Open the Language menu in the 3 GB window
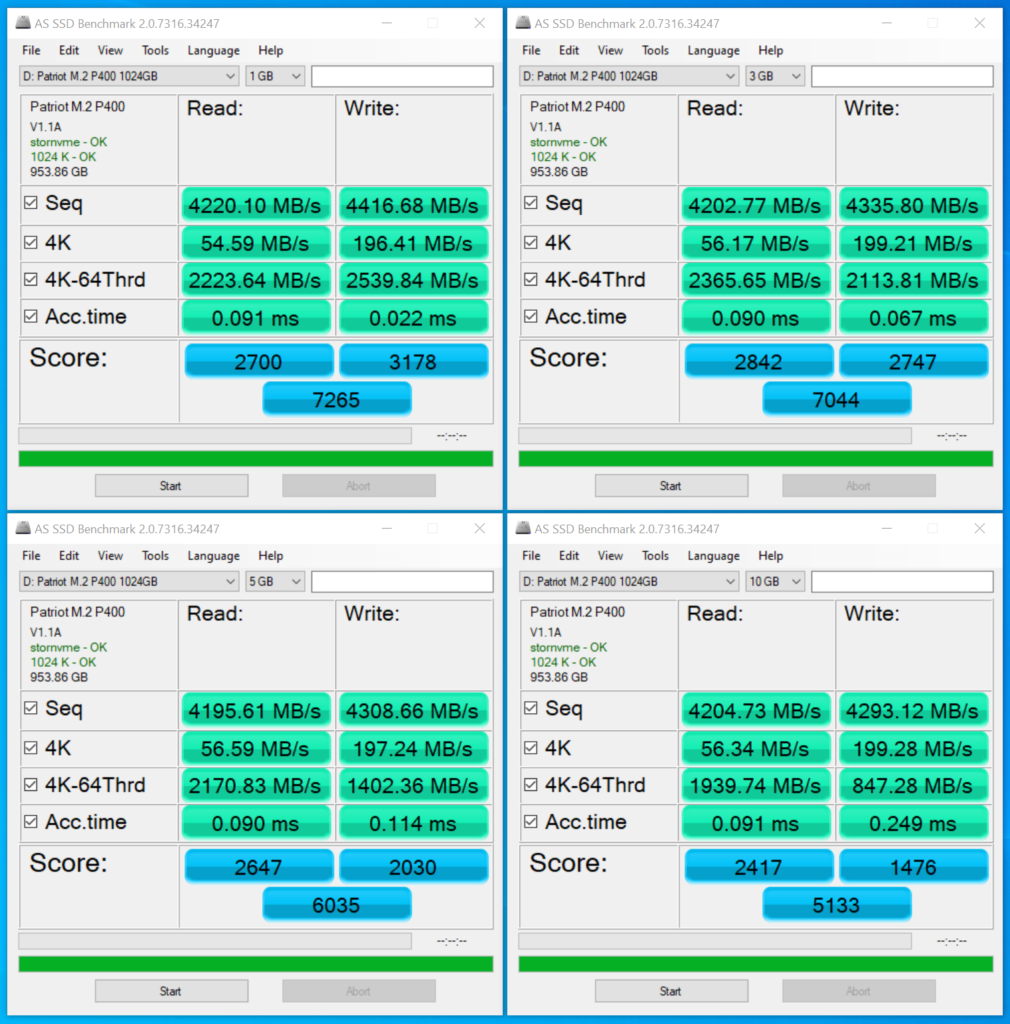 (713, 50)
